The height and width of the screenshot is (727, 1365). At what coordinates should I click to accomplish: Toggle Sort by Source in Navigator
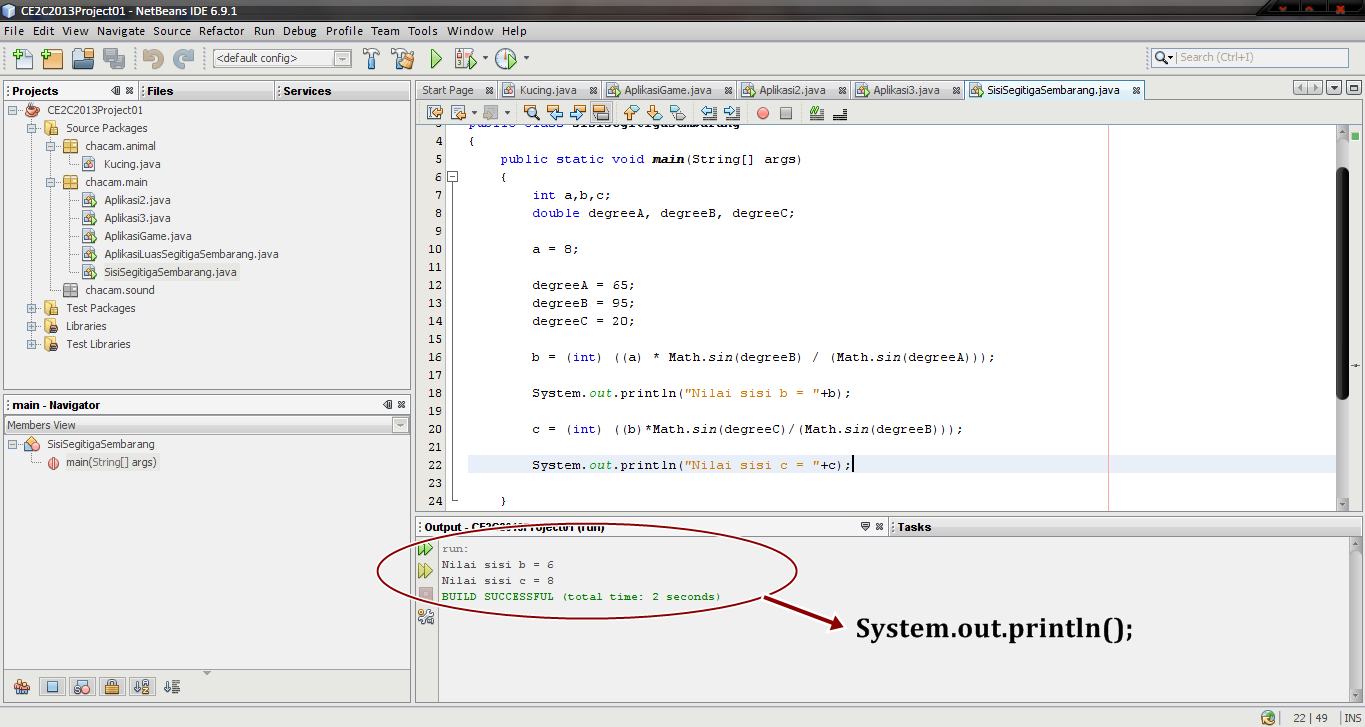[172, 687]
